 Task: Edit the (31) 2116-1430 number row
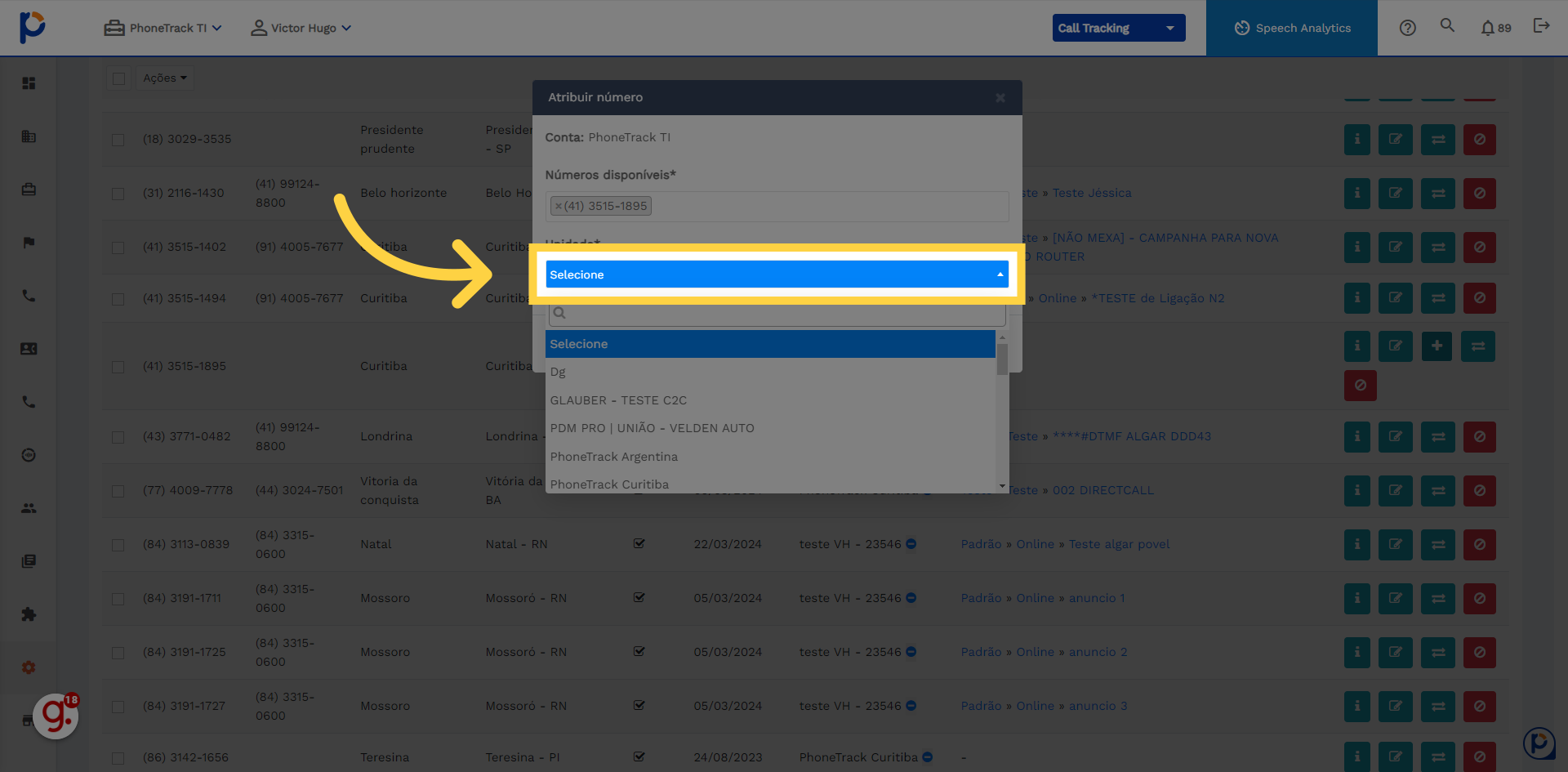pos(1396,194)
